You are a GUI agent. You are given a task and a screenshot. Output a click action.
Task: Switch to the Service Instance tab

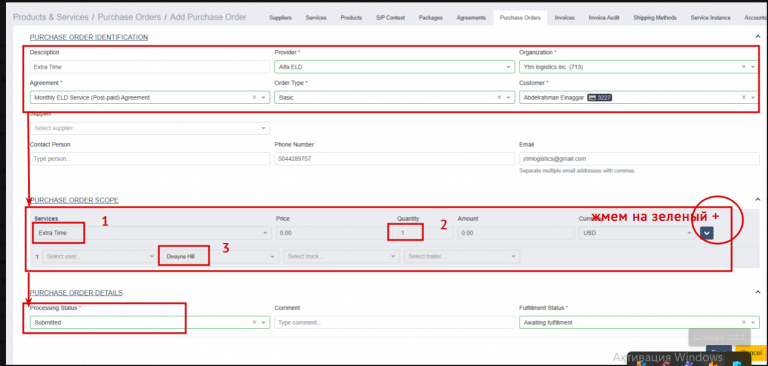pos(710,18)
